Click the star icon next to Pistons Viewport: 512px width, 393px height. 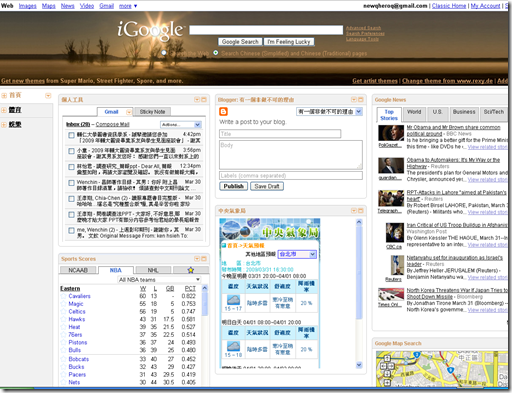click(x=64, y=342)
